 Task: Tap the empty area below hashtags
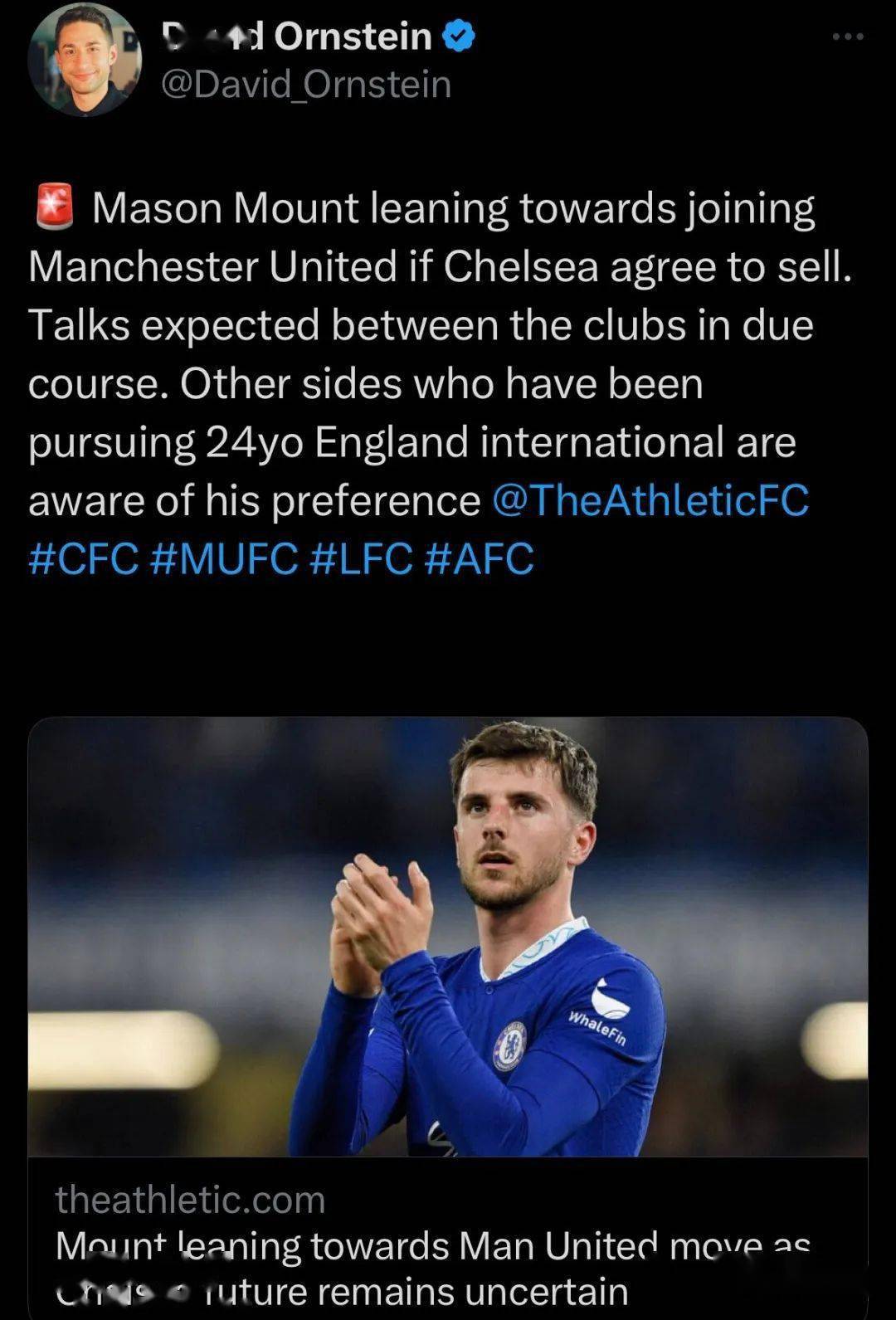tap(448, 647)
